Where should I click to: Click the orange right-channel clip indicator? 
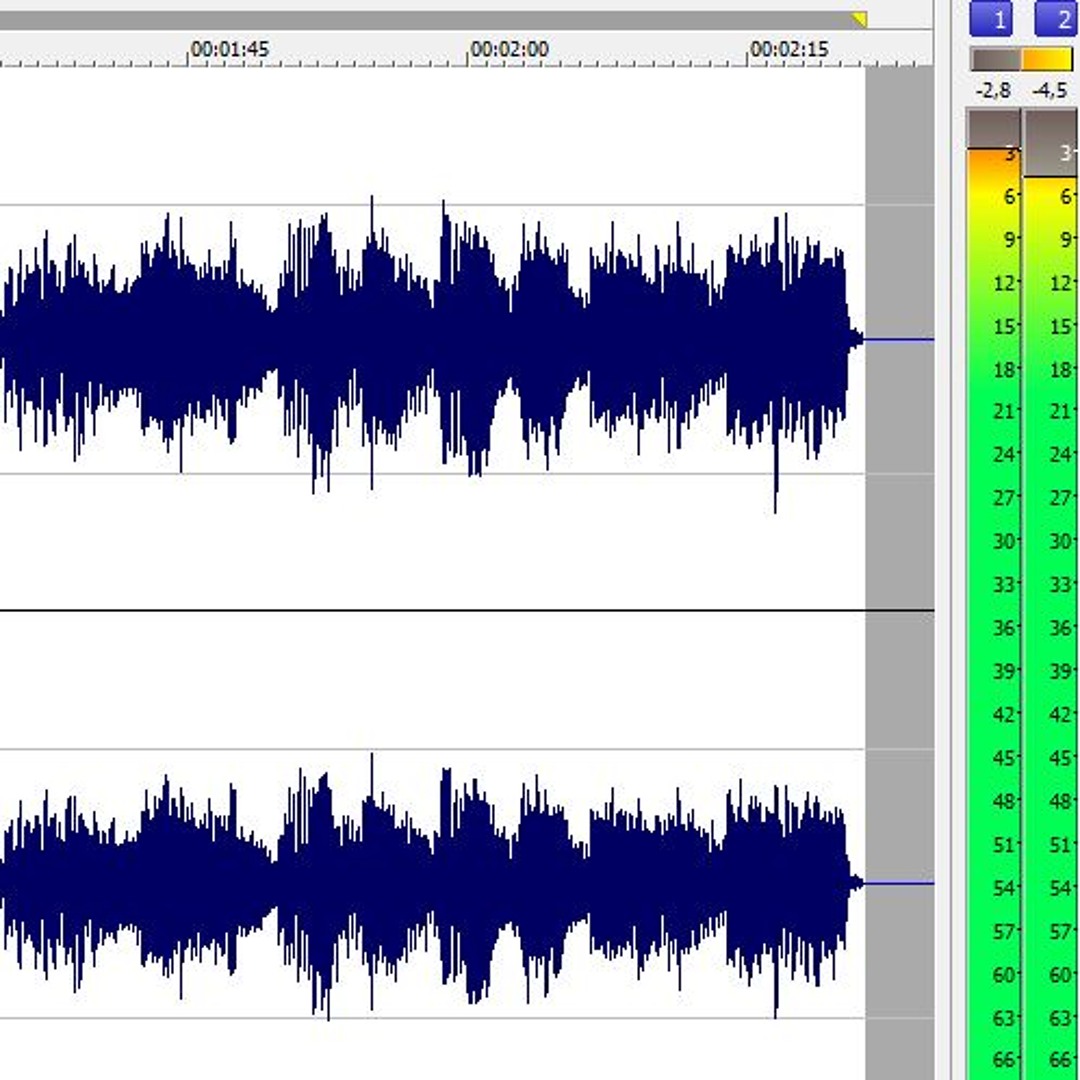pos(1047,59)
